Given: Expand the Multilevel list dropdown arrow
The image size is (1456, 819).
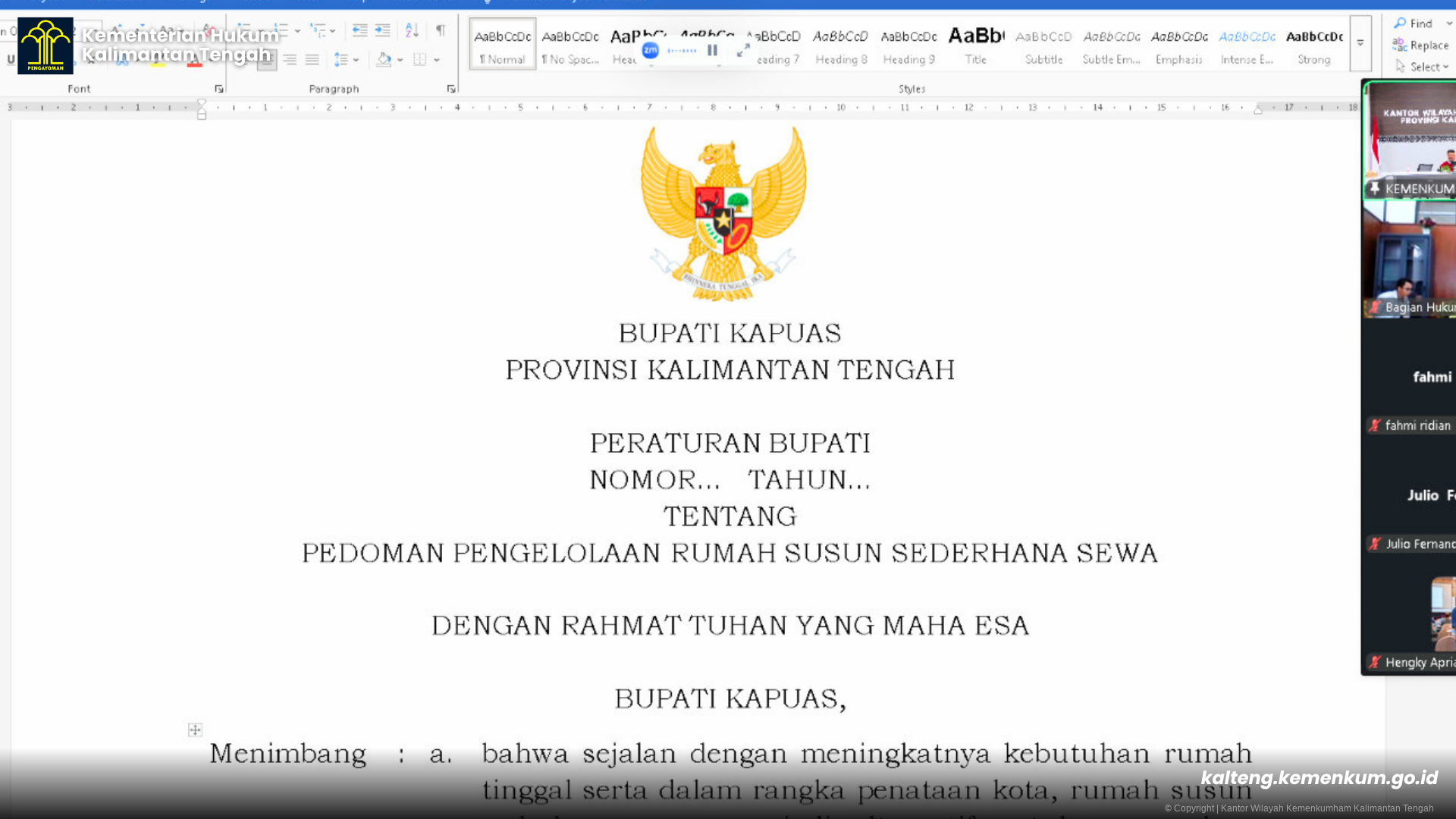Looking at the screenshot, I should (333, 31).
